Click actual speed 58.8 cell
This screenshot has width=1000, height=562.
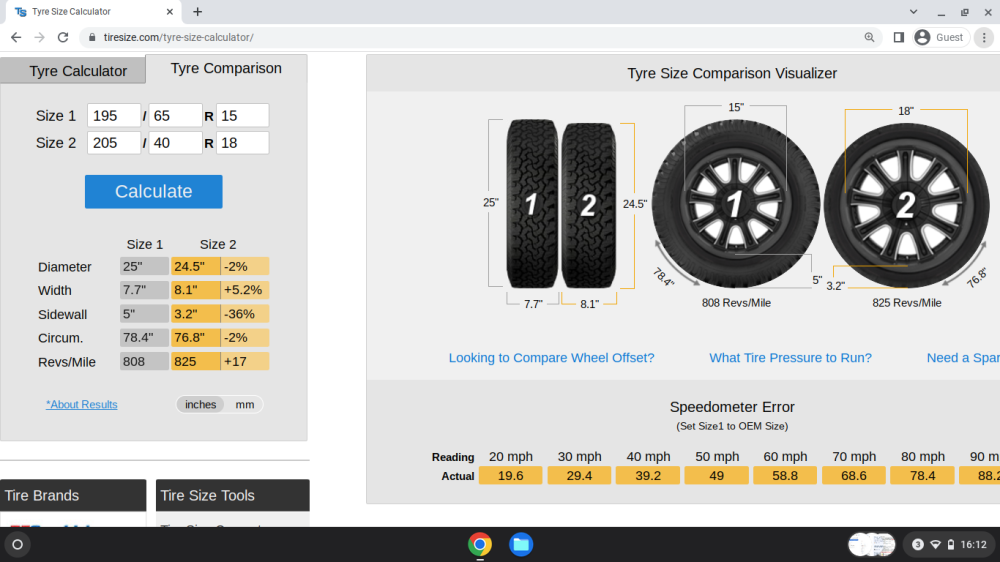785,476
